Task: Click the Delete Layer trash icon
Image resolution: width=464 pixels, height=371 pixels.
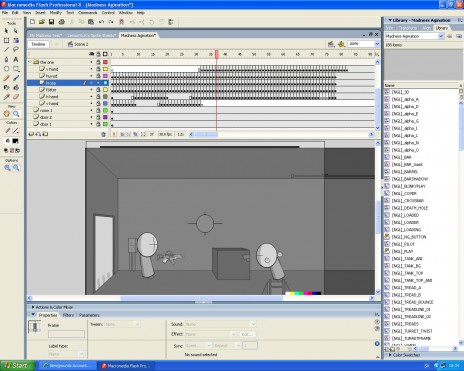Action: (103, 134)
